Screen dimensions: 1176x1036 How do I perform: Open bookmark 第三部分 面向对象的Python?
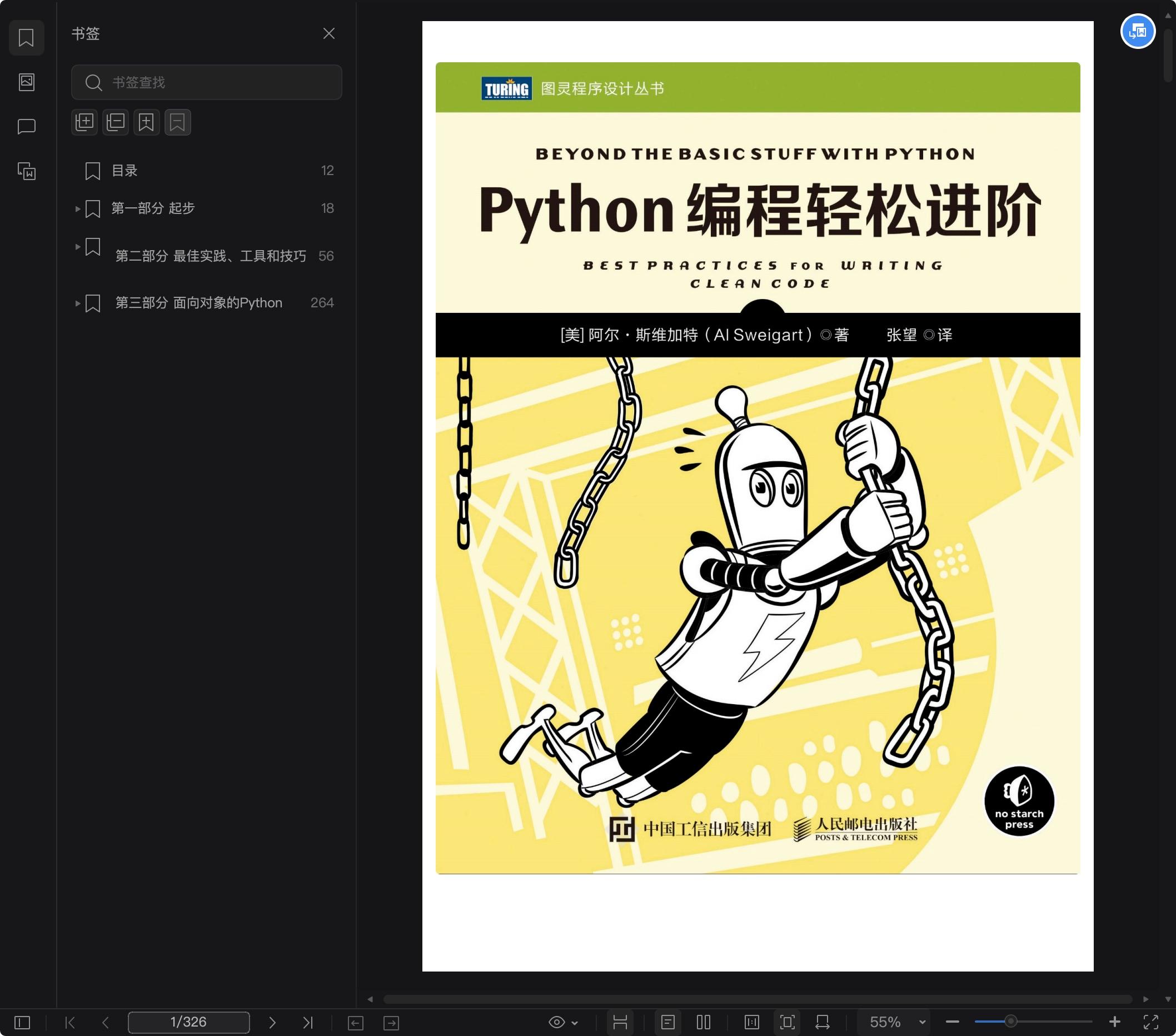point(199,302)
